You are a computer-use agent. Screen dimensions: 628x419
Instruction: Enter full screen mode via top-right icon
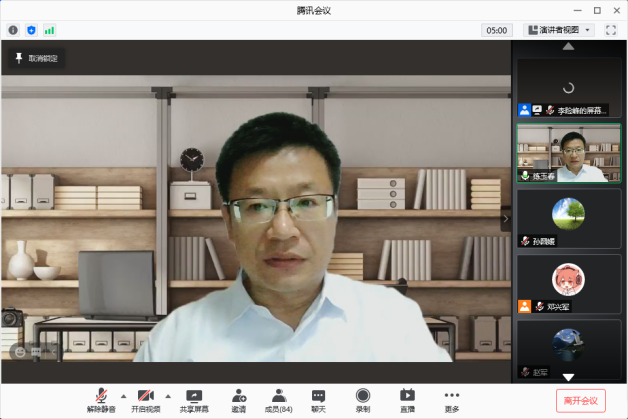coord(611,30)
